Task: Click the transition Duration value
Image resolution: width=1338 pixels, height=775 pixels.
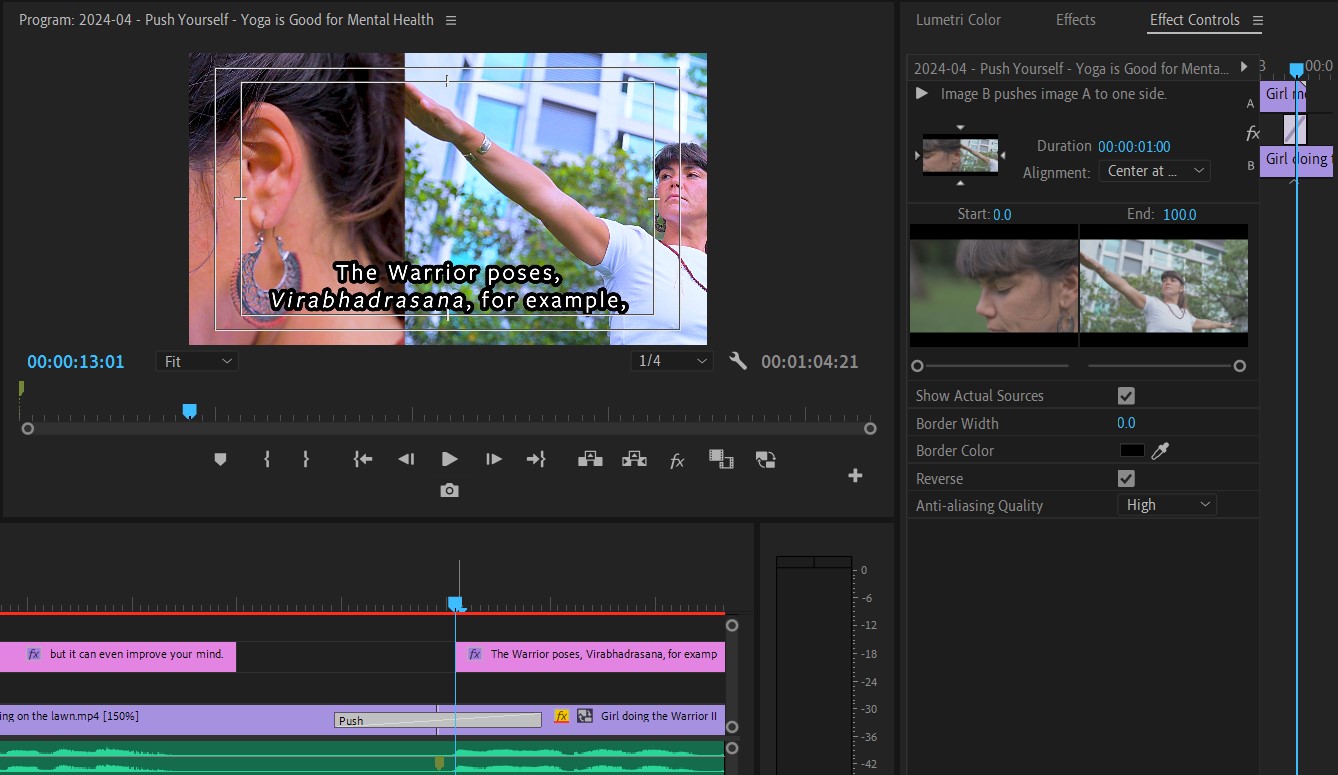Action: (1134, 146)
